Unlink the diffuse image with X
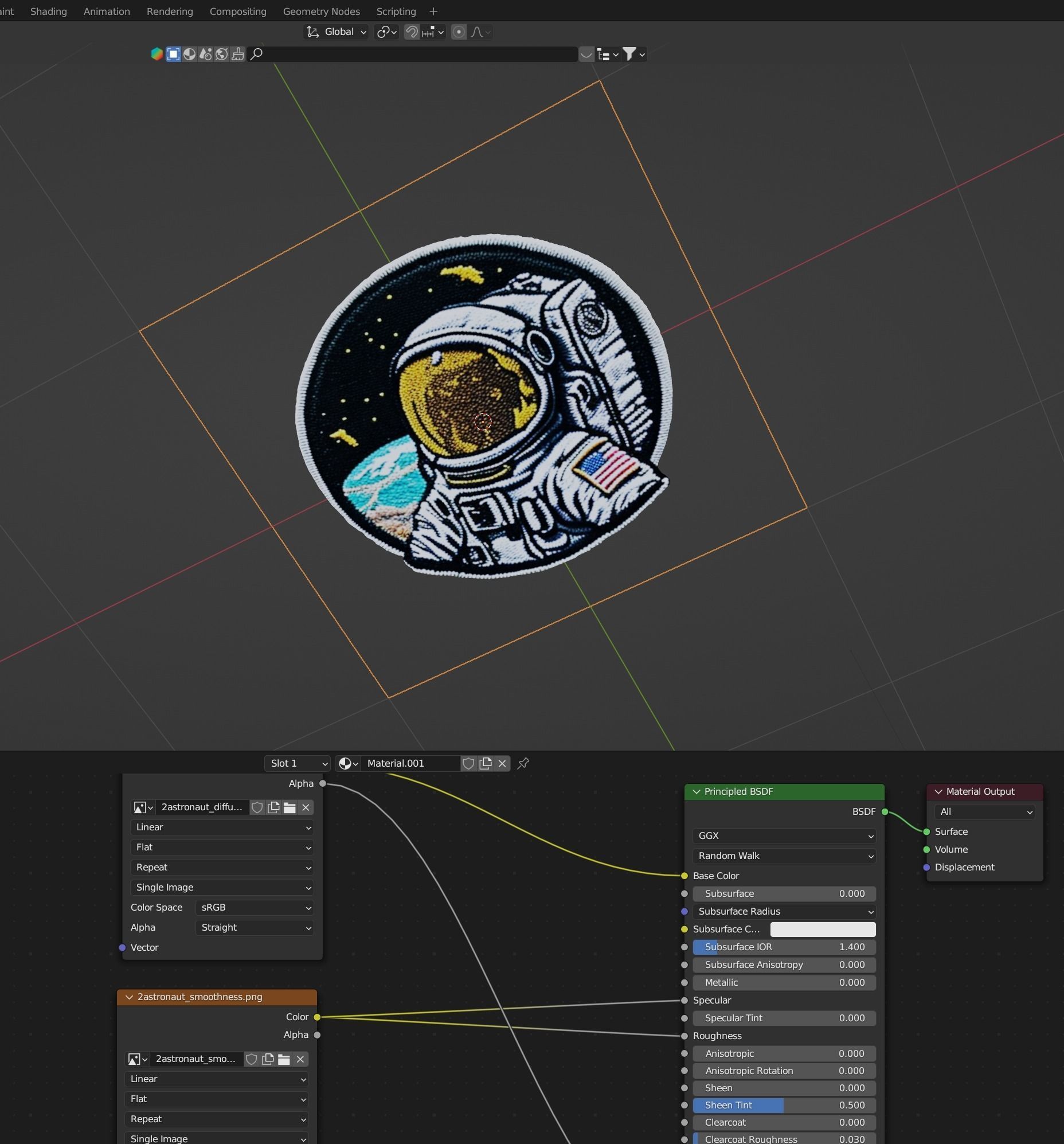 pyautogui.click(x=306, y=807)
